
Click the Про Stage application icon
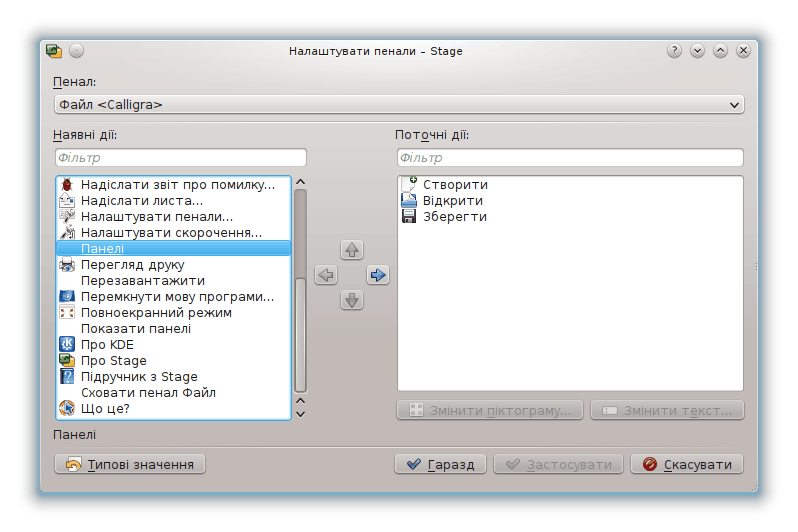(x=67, y=361)
